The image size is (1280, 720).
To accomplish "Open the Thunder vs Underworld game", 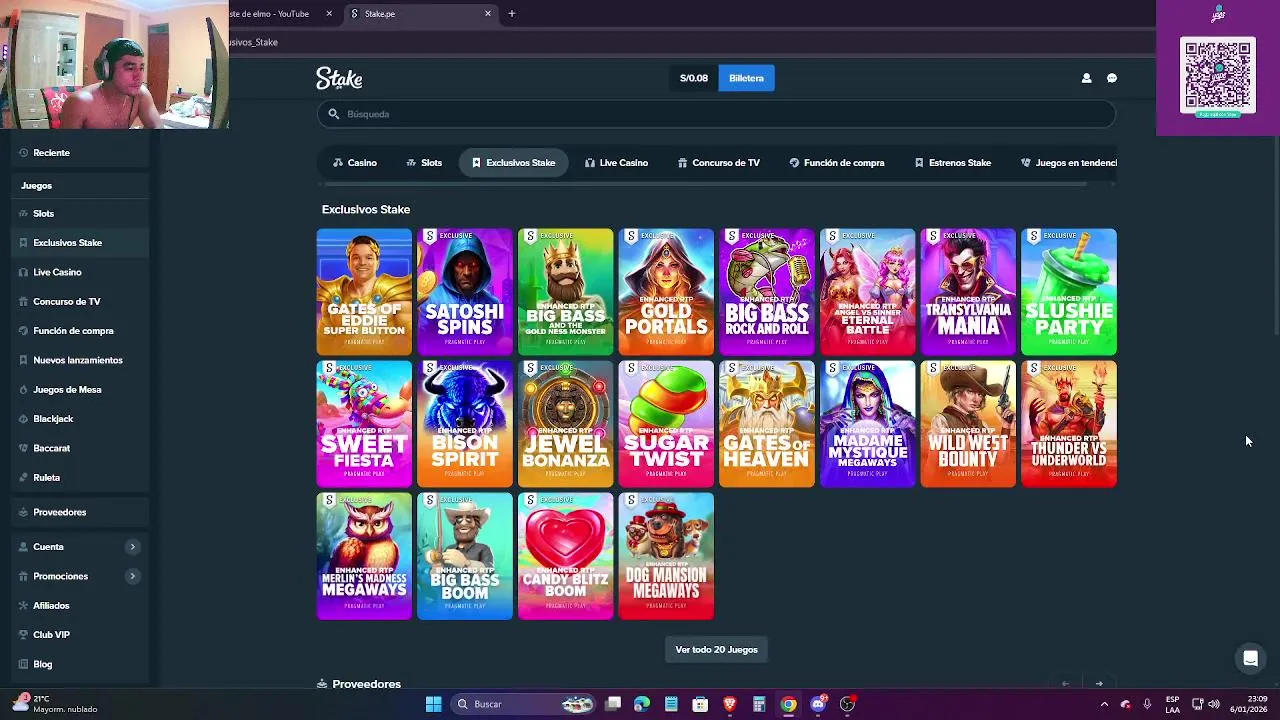I will pyautogui.click(x=1069, y=424).
